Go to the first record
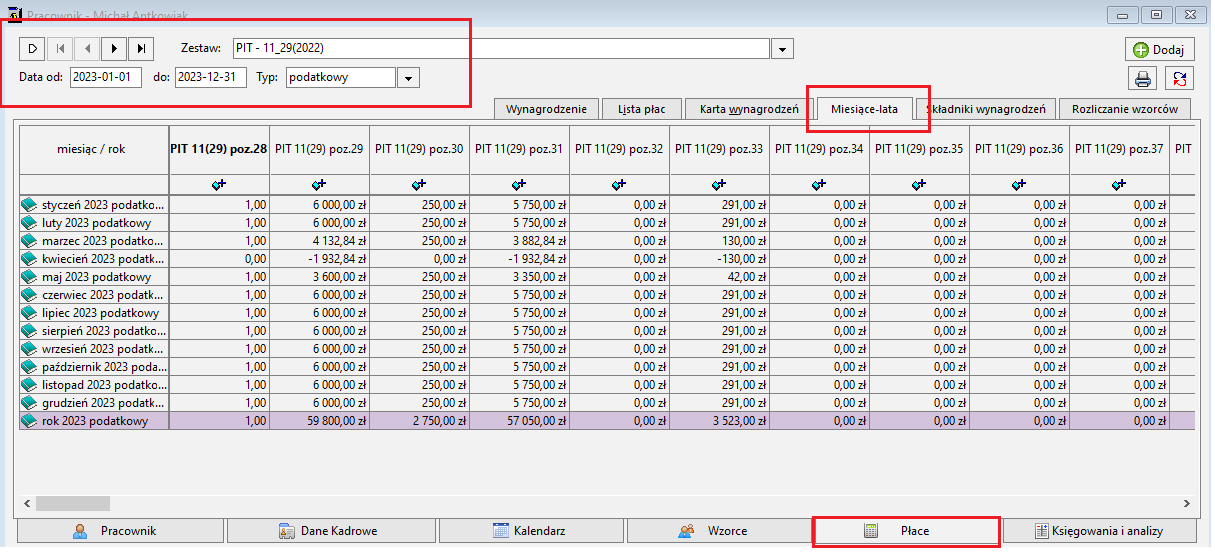Viewport: 1215px width, 554px height. tap(60, 48)
